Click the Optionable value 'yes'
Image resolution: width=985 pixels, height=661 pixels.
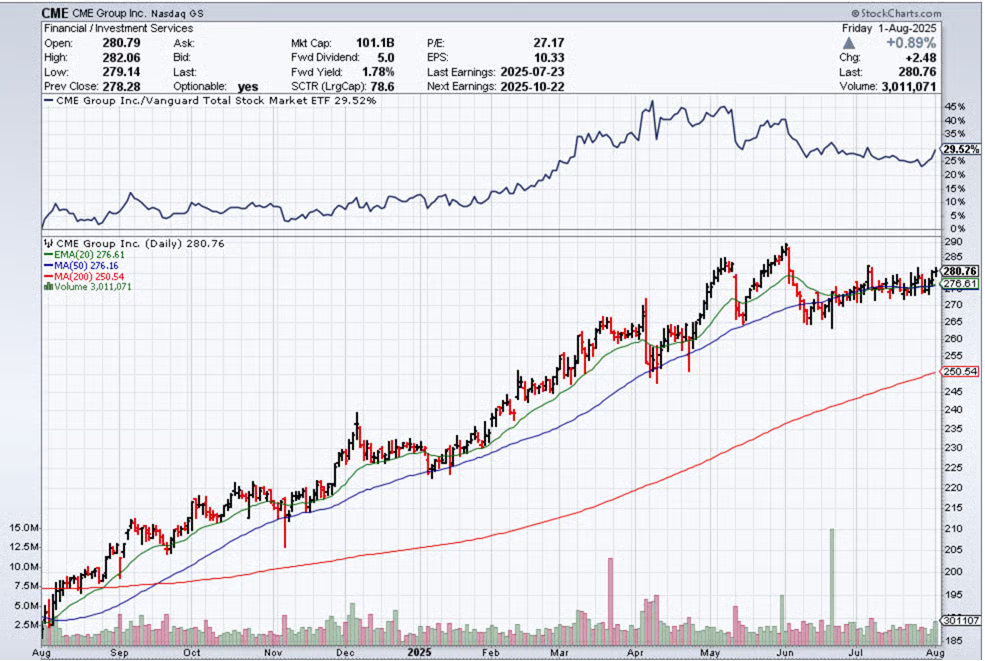click(248, 87)
